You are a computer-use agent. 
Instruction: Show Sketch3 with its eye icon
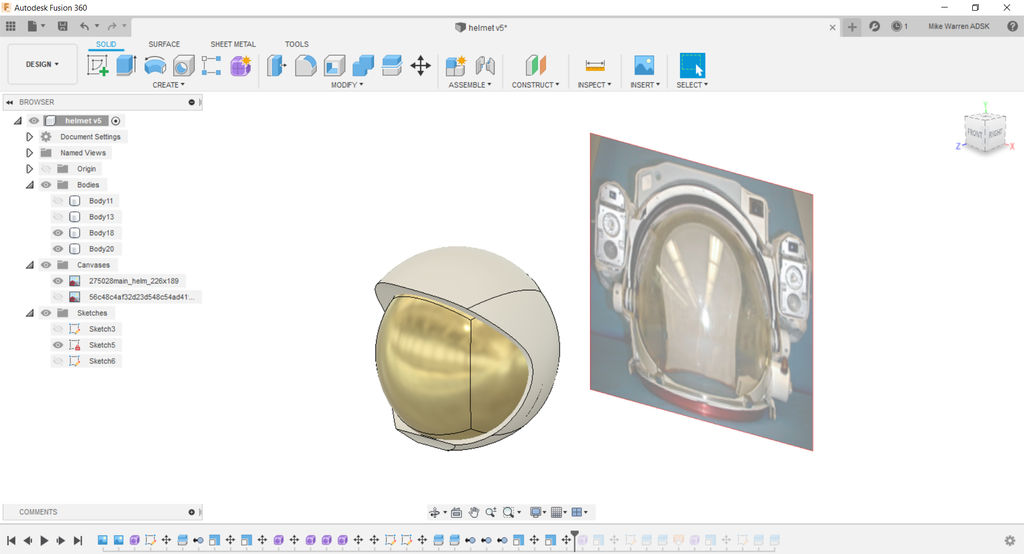pyautogui.click(x=58, y=329)
